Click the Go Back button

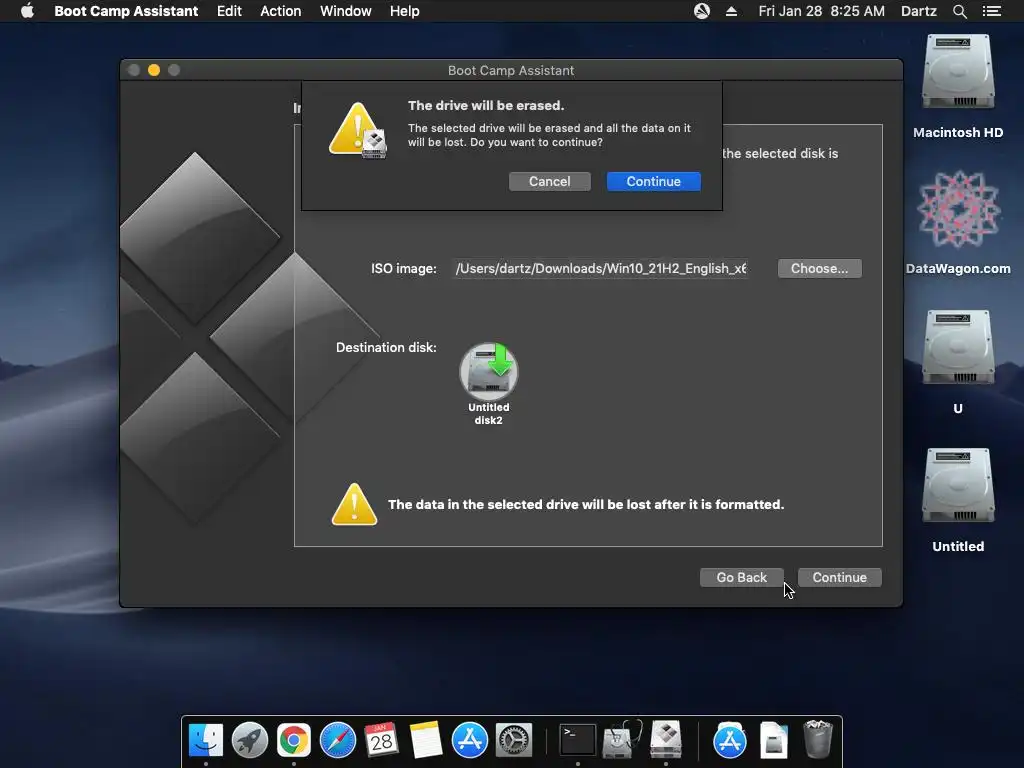(741, 577)
